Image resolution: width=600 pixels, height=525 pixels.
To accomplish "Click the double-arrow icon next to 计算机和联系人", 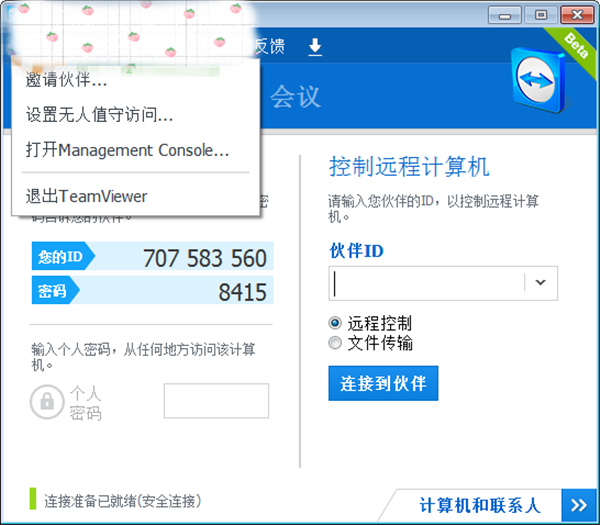I will 579,505.
